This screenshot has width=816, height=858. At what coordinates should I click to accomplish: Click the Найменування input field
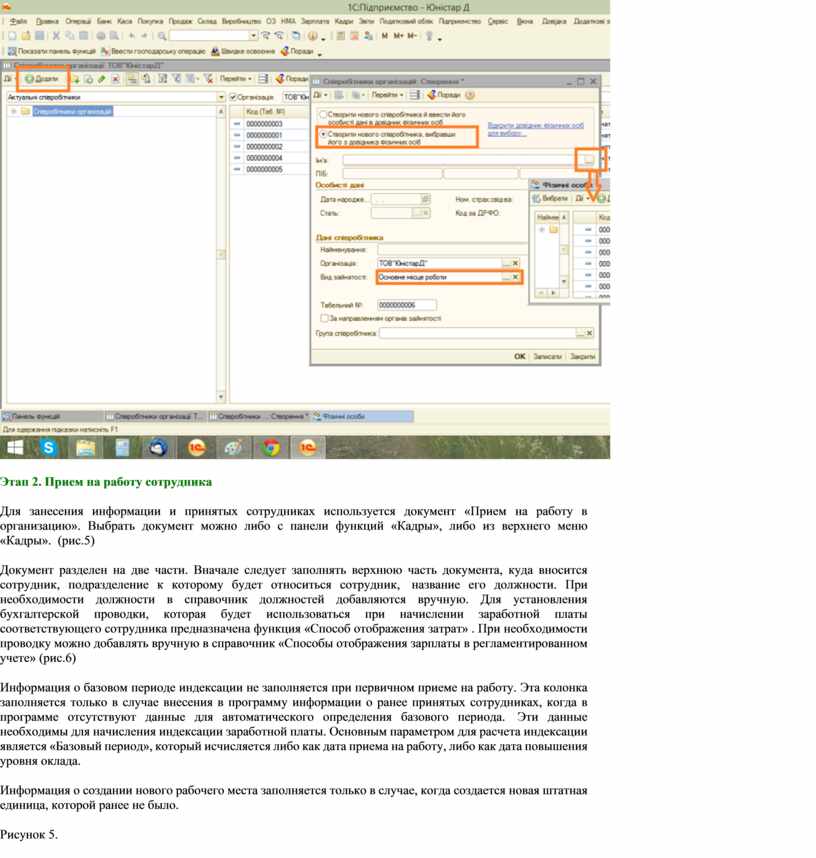point(452,250)
